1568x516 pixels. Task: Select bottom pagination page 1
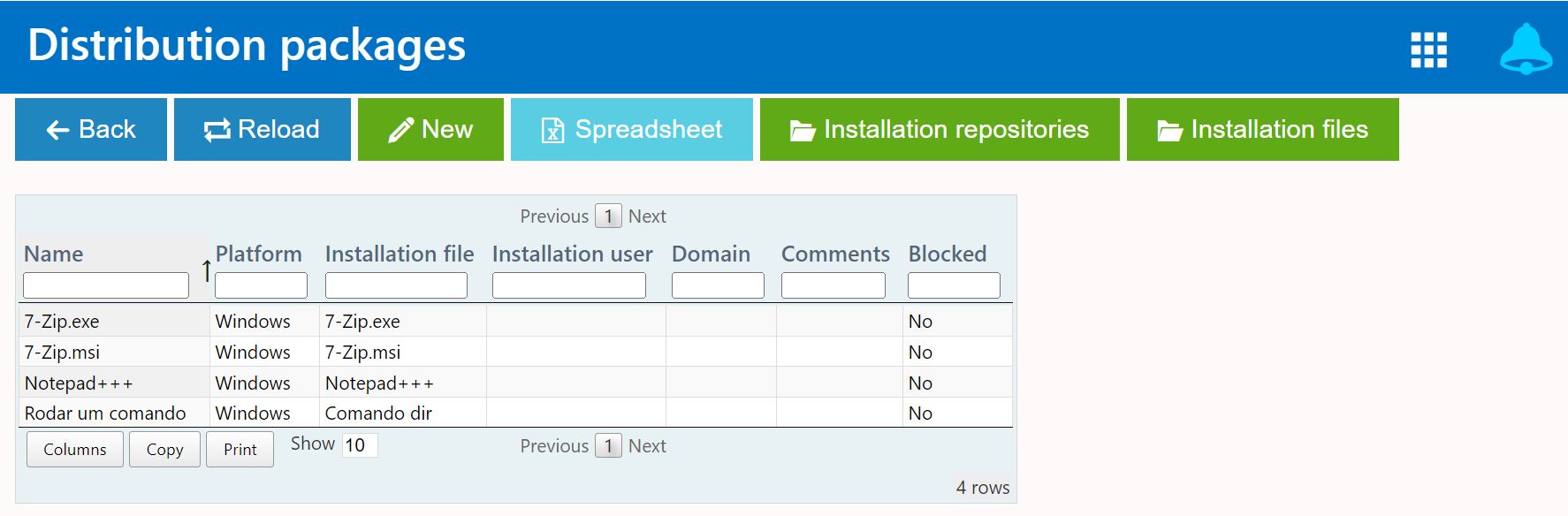pyautogui.click(x=608, y=446)
